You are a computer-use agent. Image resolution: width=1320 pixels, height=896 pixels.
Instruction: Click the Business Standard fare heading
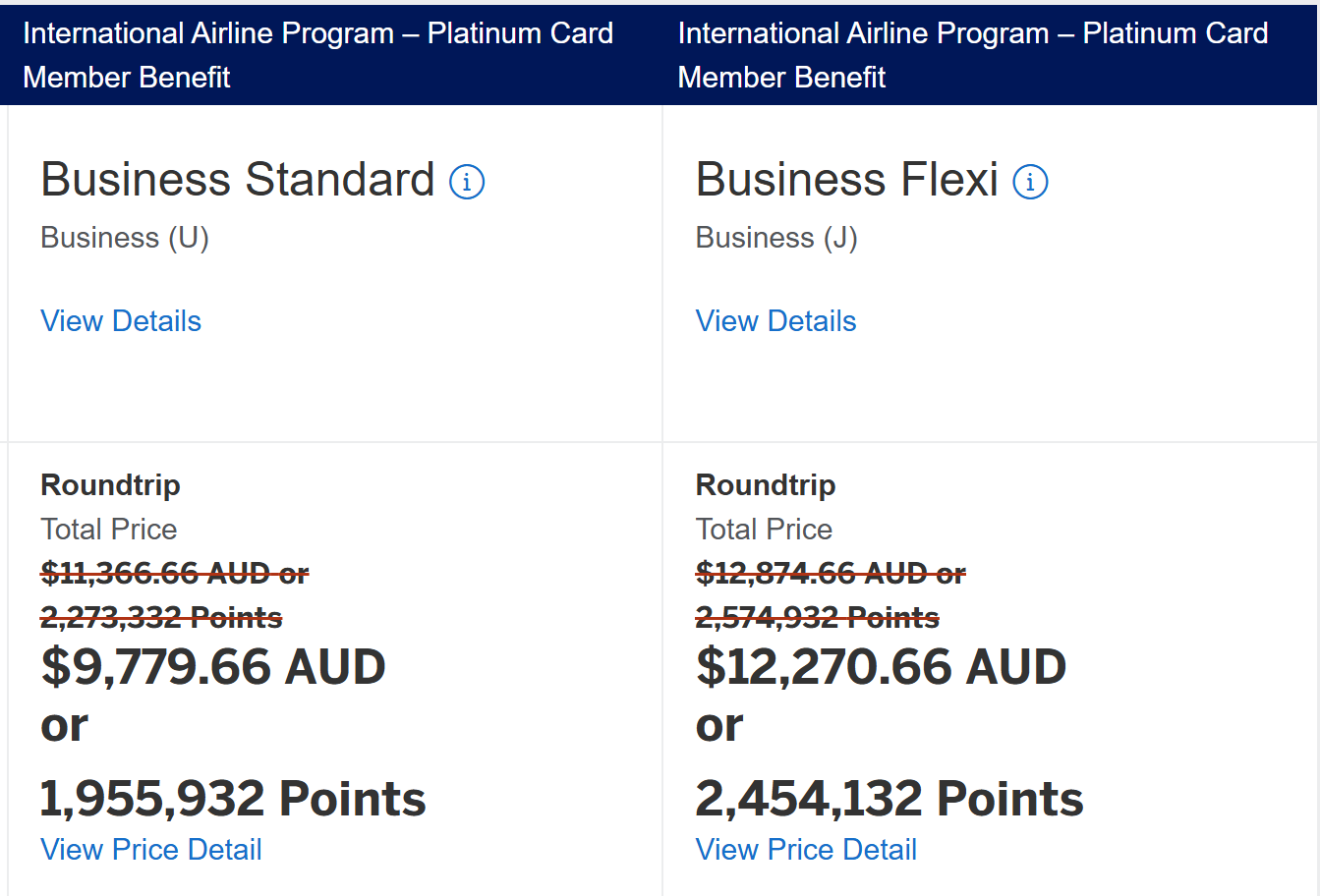237,180
